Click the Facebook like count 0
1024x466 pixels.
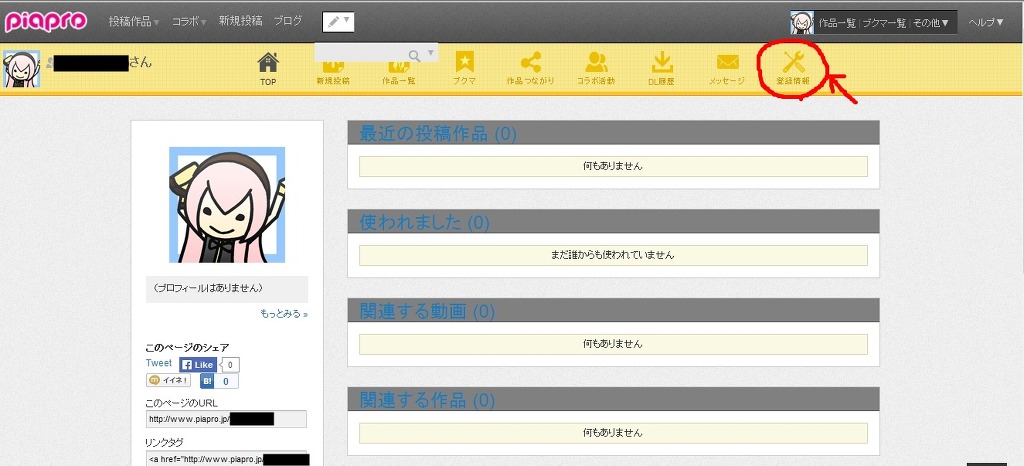[x=230, y=365]
